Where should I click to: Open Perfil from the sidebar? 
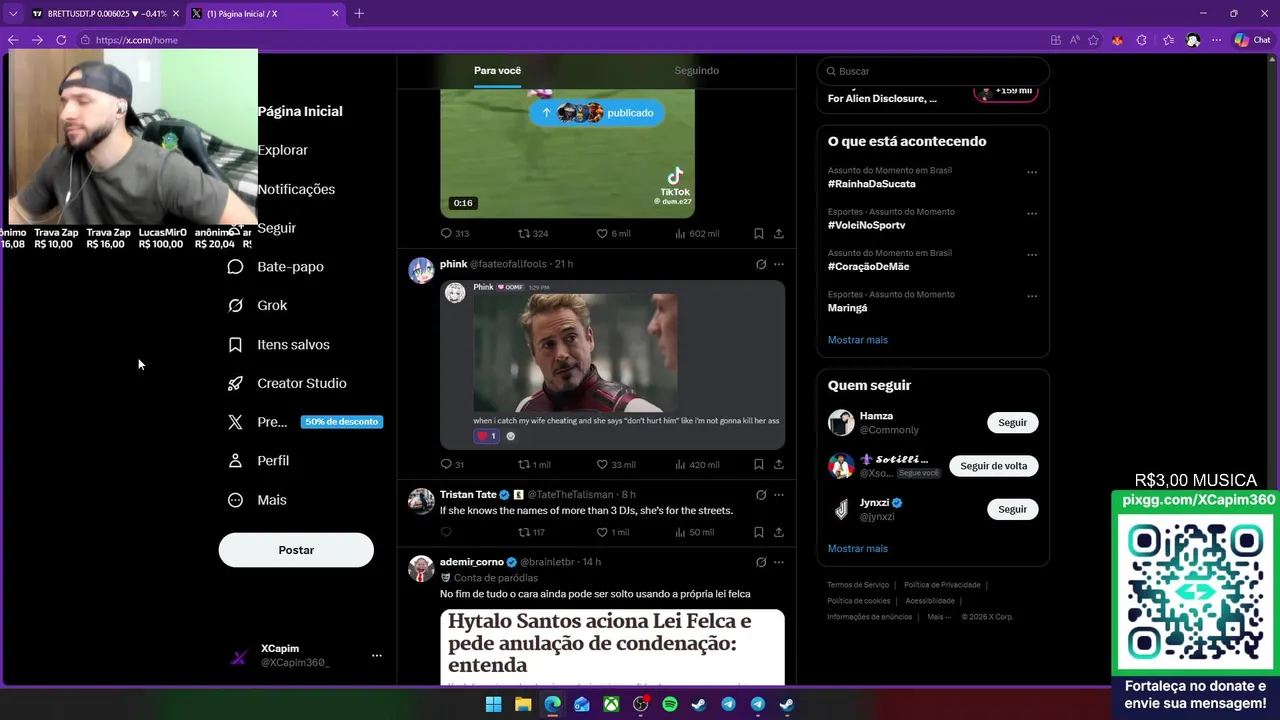point(259,461)
